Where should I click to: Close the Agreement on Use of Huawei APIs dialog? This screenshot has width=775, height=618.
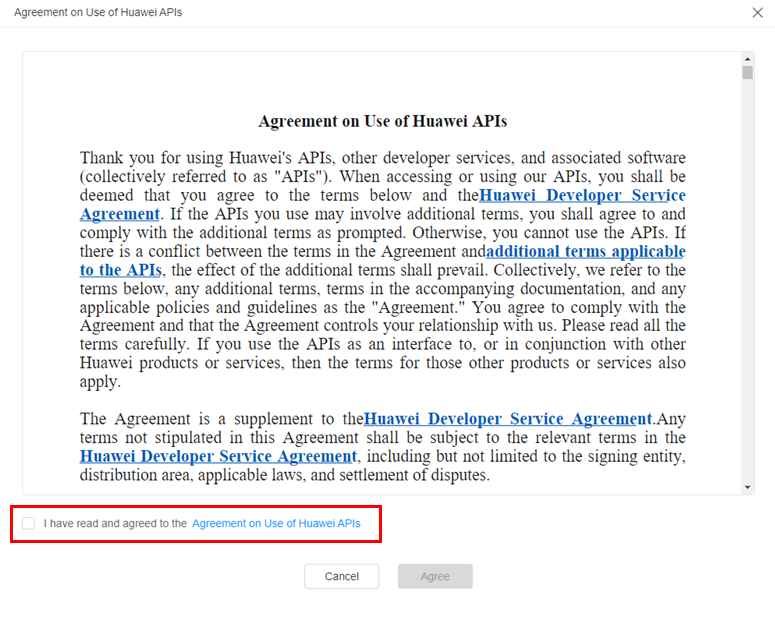point(757,12)
